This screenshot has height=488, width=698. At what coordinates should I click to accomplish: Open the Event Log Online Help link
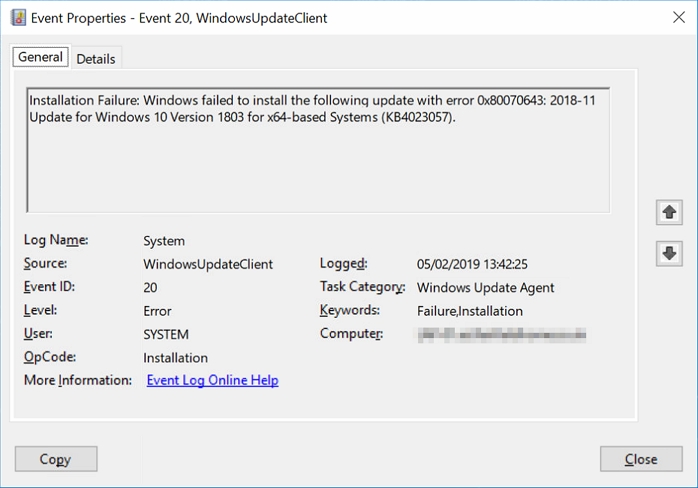(213, 380)
